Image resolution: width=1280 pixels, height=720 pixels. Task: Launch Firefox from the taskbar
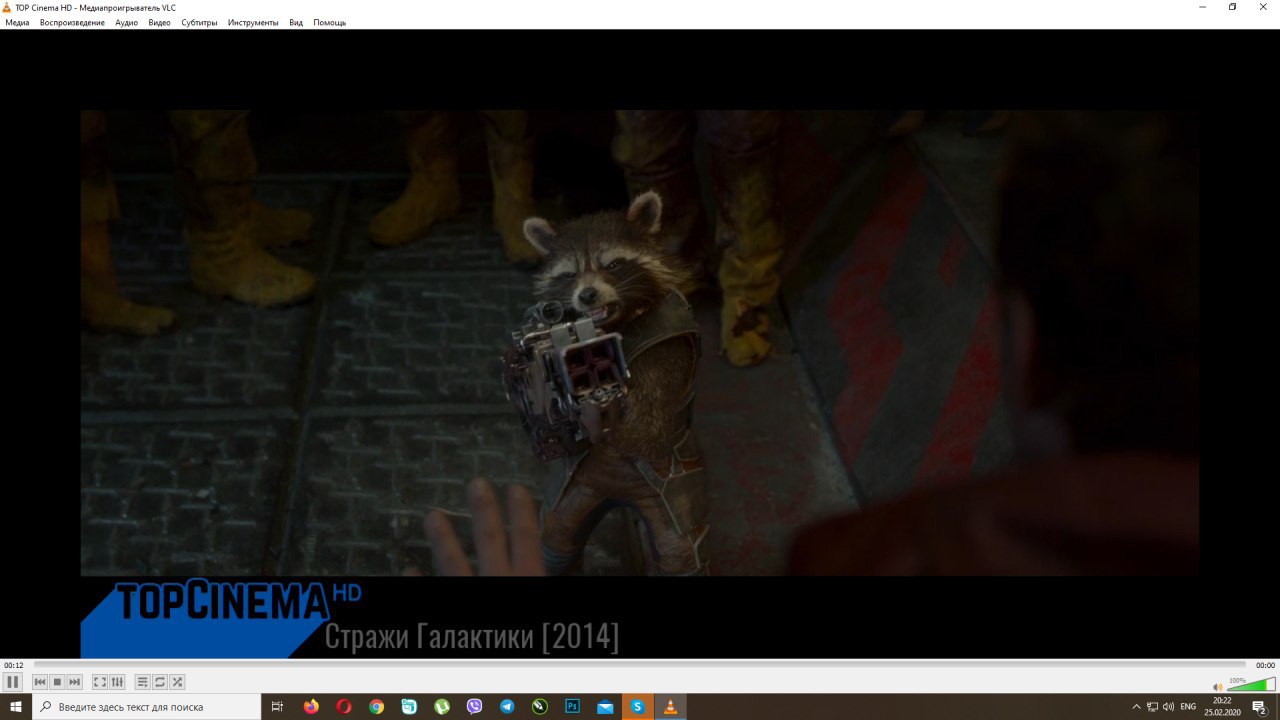pos(311,707)
